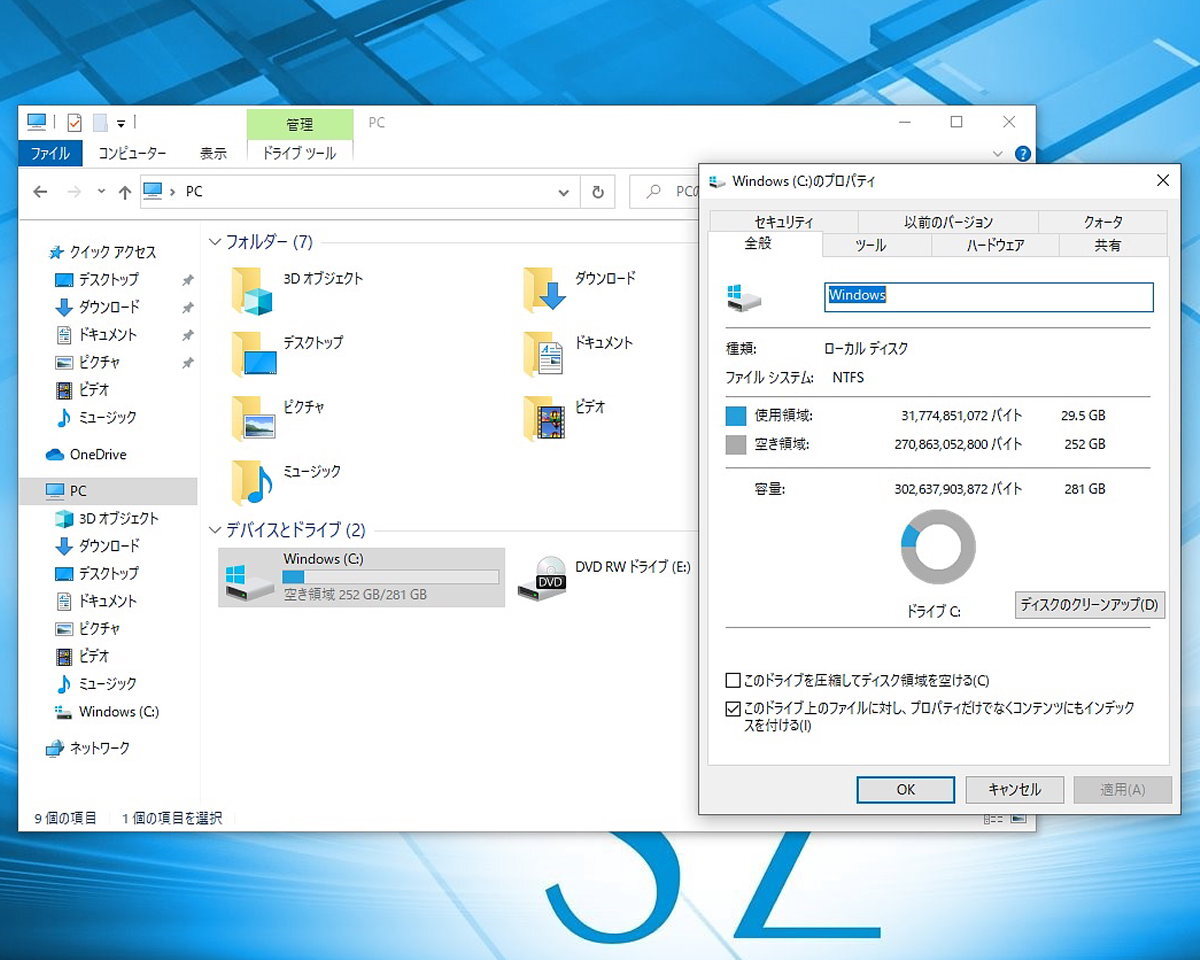Switch to large icons view in status bar
This screenshot has height=960, width=1200.
pos(1018,818)
